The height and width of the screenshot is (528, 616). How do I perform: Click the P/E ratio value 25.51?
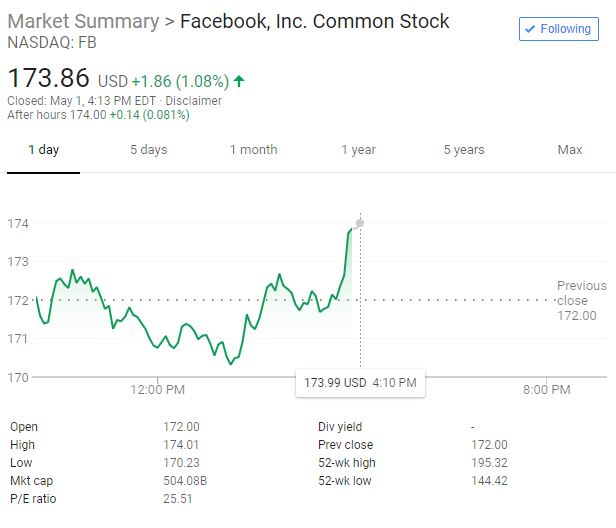point(178,499)
